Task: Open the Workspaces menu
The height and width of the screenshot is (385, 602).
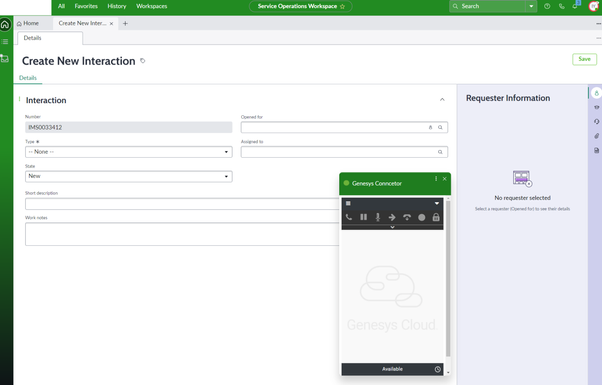Action: (x=152, y=6)
